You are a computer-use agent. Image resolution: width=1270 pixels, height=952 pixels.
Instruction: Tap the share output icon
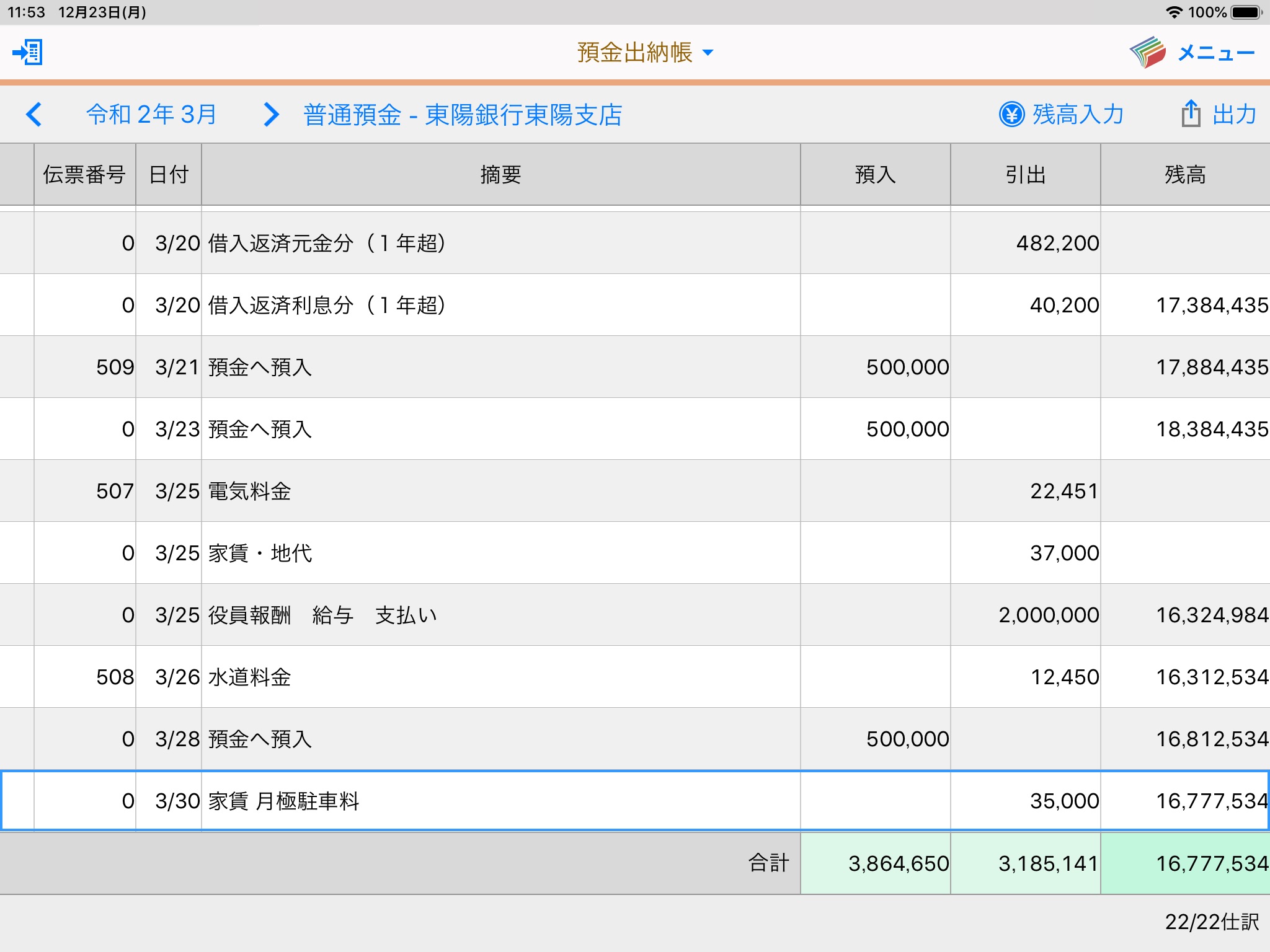point(1191,114)
